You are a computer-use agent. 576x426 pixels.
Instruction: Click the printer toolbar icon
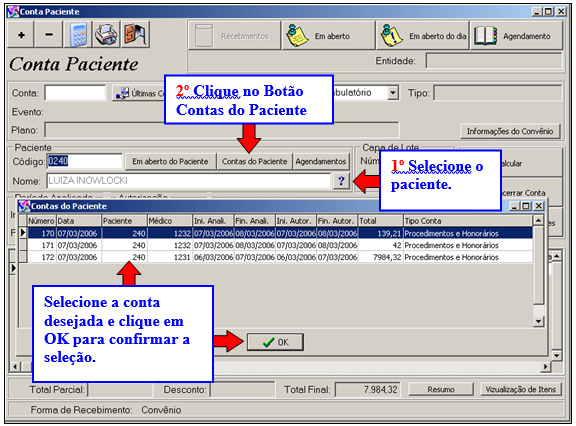click(107, 35)
